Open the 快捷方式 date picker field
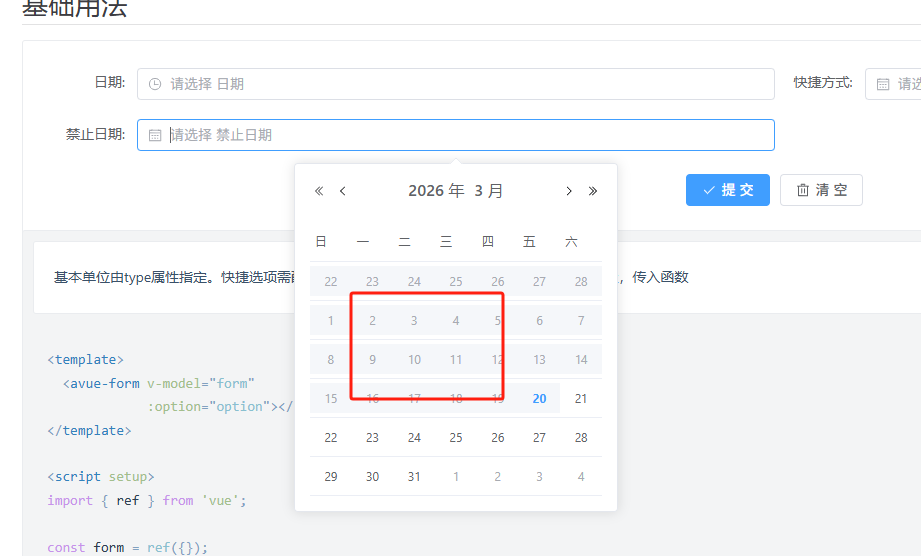Viewport: 921px width, 556px height. point(900,84)
